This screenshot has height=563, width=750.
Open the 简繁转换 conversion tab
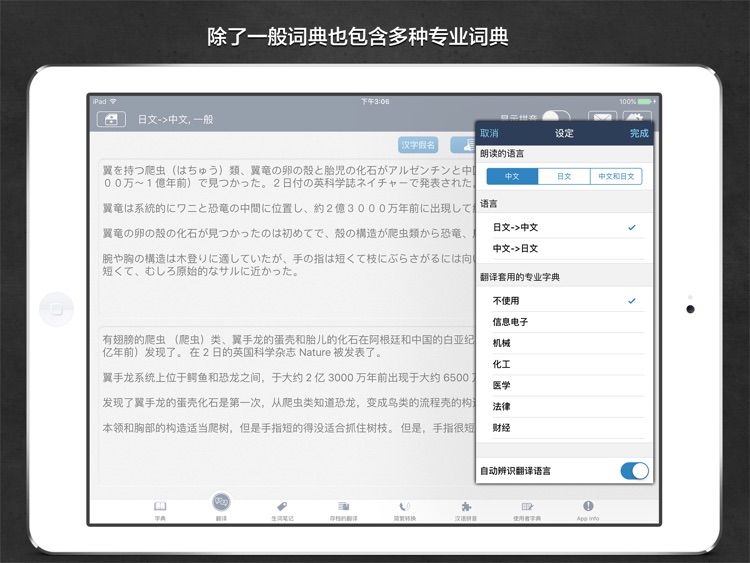coord(405,510)
